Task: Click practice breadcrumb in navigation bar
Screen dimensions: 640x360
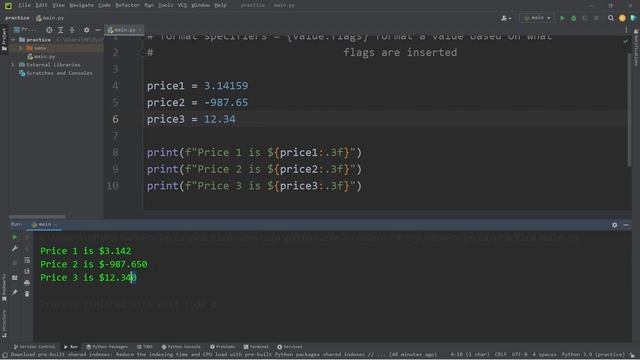Action: point(17,18)
